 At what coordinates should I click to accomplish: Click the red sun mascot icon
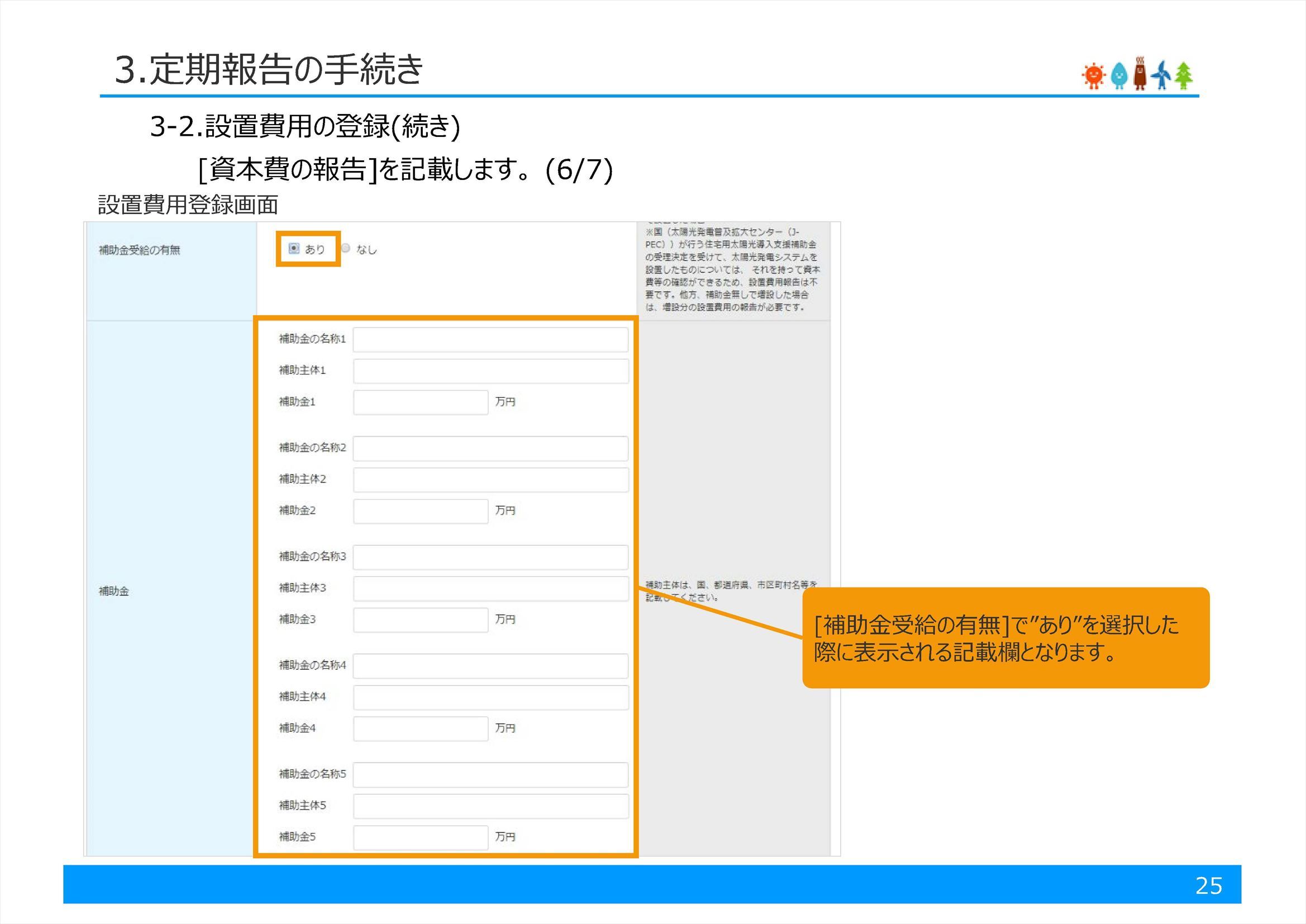click(x=1094, y=76)
